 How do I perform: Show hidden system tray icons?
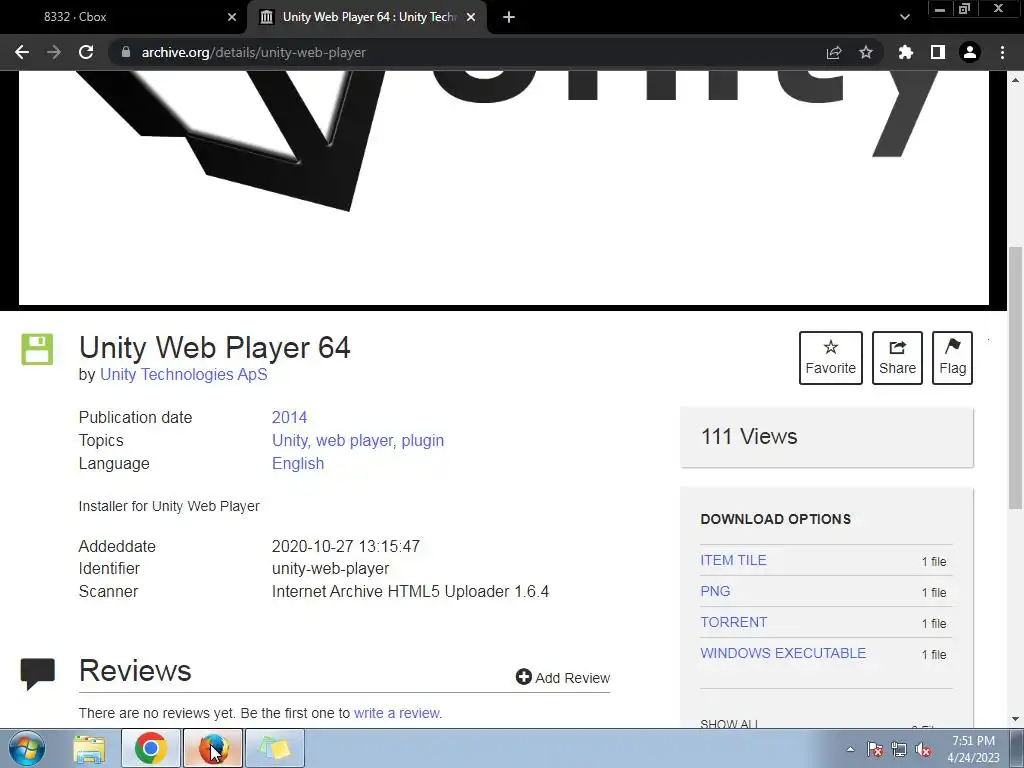point(850,749)
